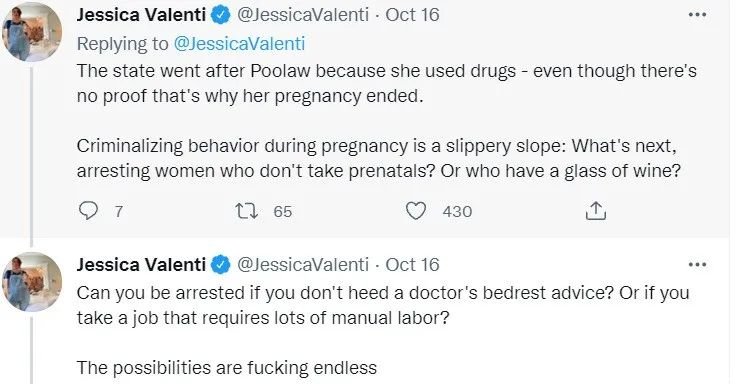Click the verified badge on first tweet
741x384 pixels.
click(x=220, y=15)
